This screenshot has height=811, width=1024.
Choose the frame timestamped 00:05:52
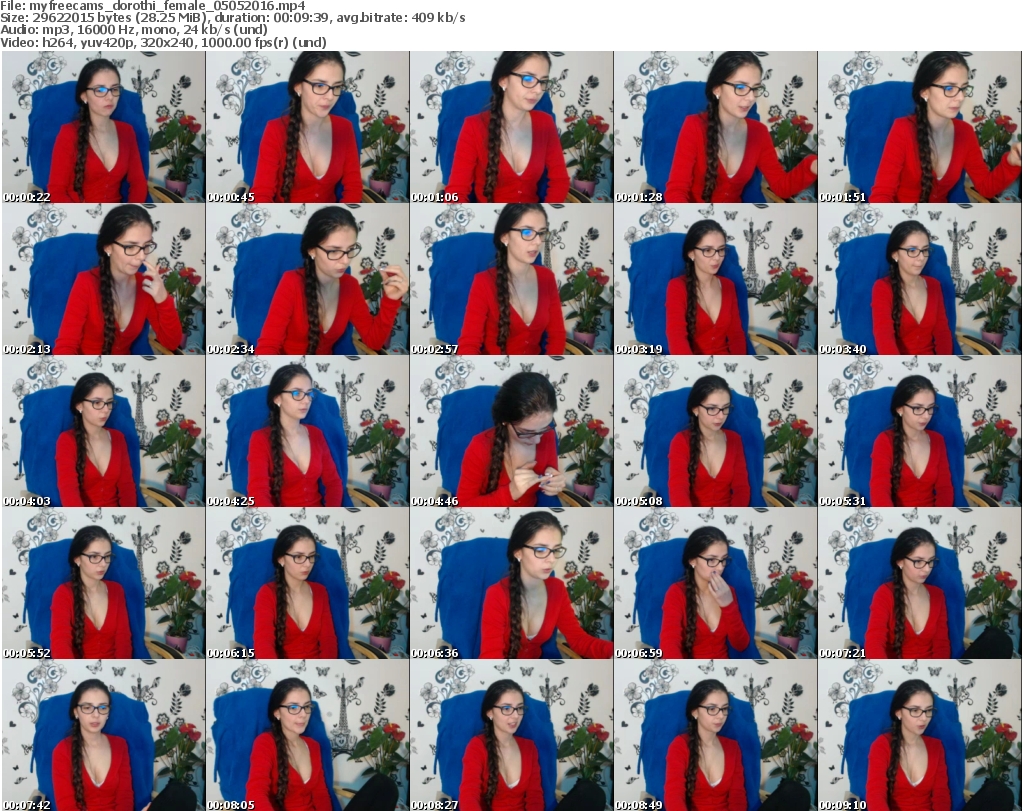point(103,584)
